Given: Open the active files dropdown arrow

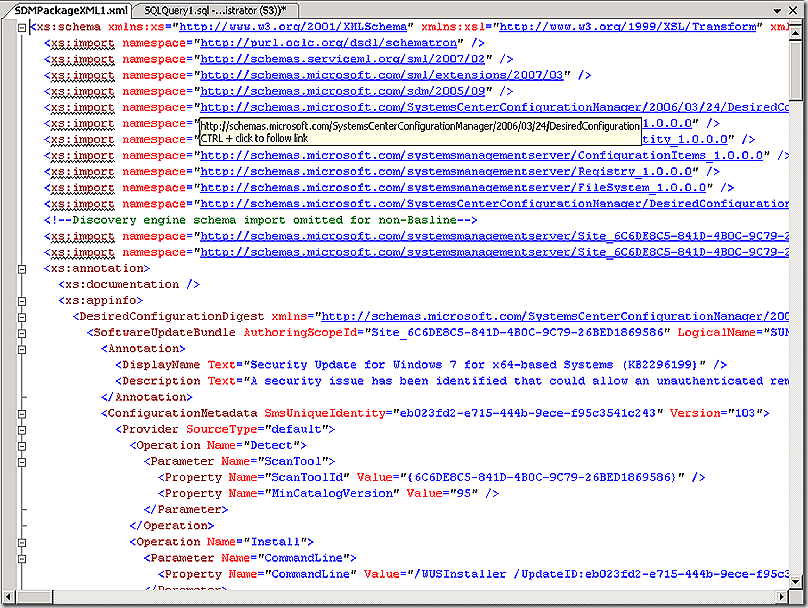Looking at the screenshot, I should click(777, 10).
